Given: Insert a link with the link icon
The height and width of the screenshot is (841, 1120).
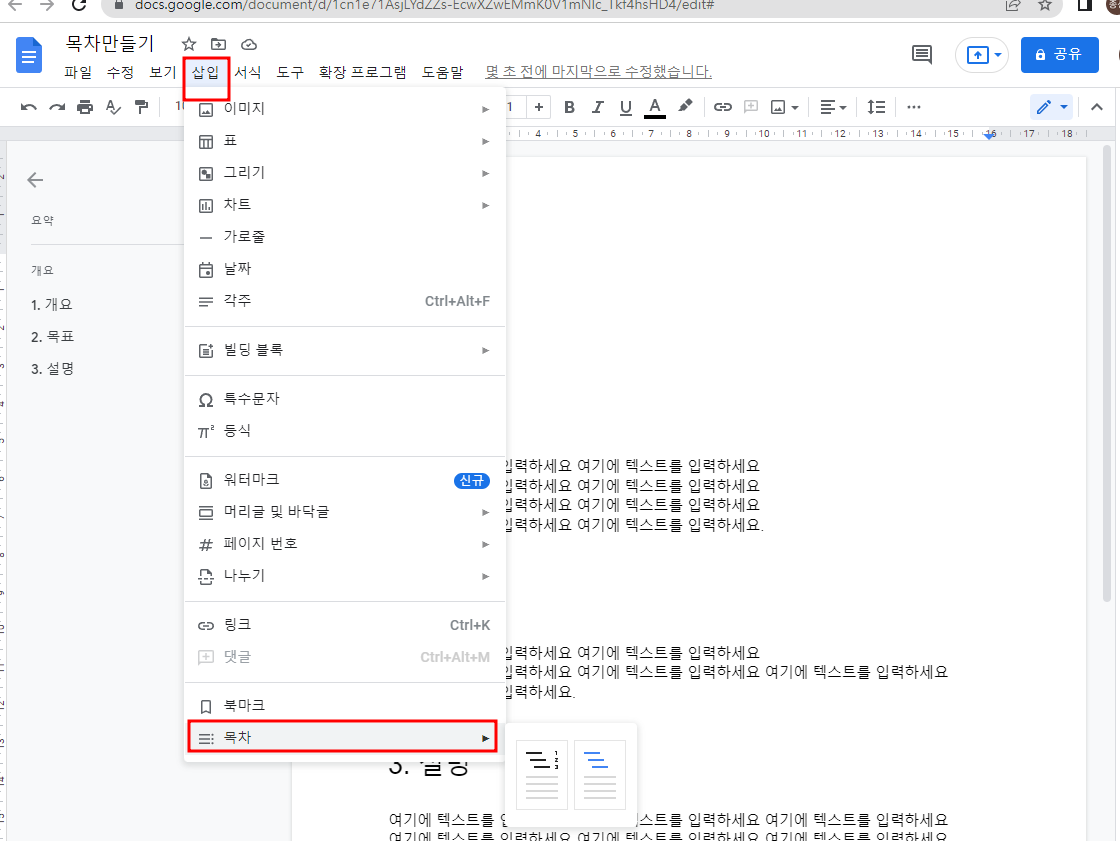Looking at the screenshot, I should click(x=723, y=107).
